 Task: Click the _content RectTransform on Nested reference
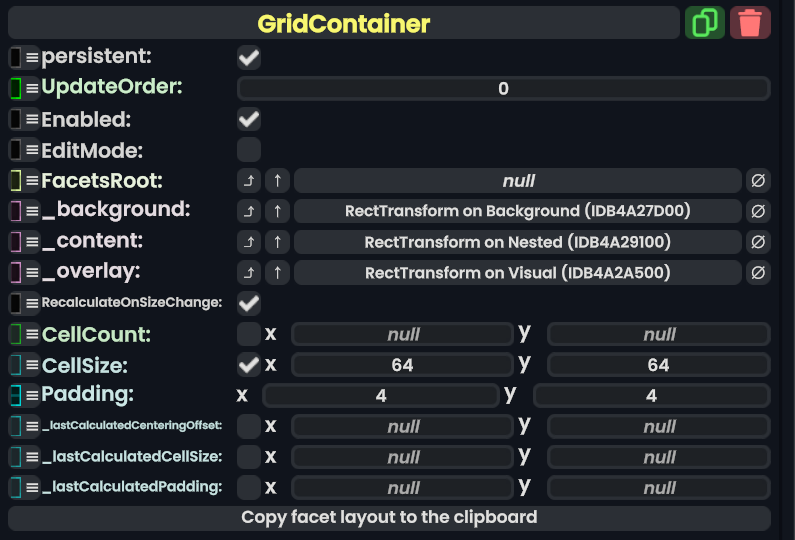coord(517,242)
